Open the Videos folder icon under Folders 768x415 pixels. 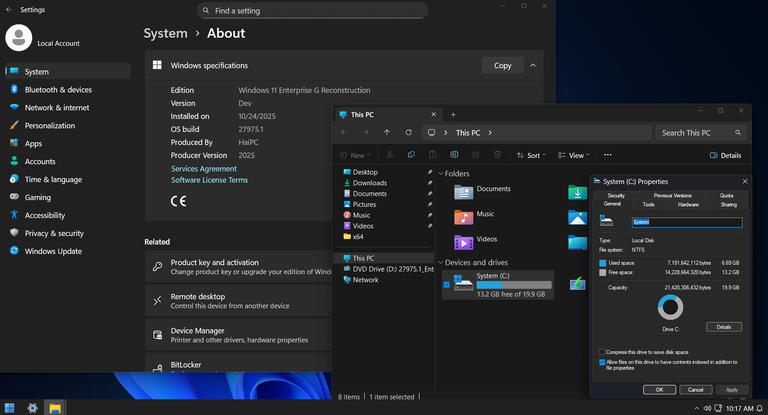pos(463,242)
